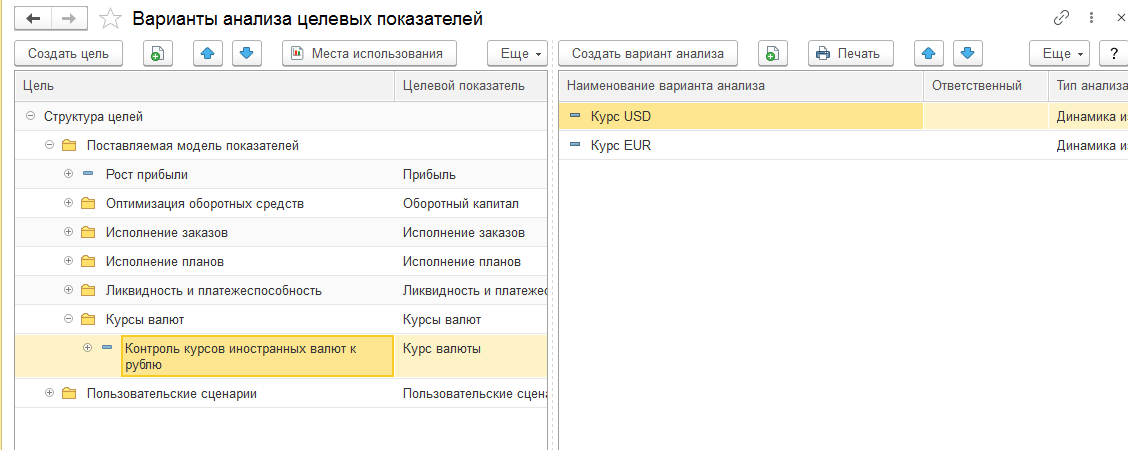Move analysis variant down in right panel
This screenshot has height=450, width=1128.
[967, 53]
